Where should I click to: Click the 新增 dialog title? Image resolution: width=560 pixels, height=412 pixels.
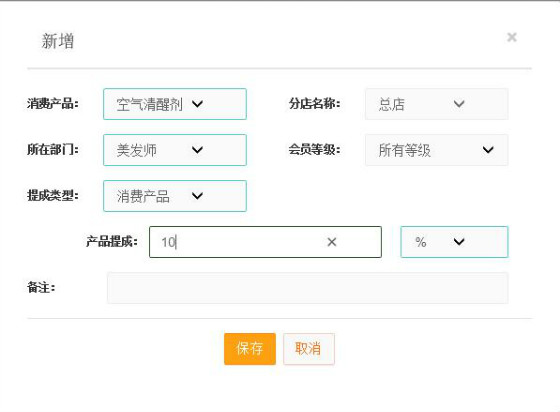point(58,41)
